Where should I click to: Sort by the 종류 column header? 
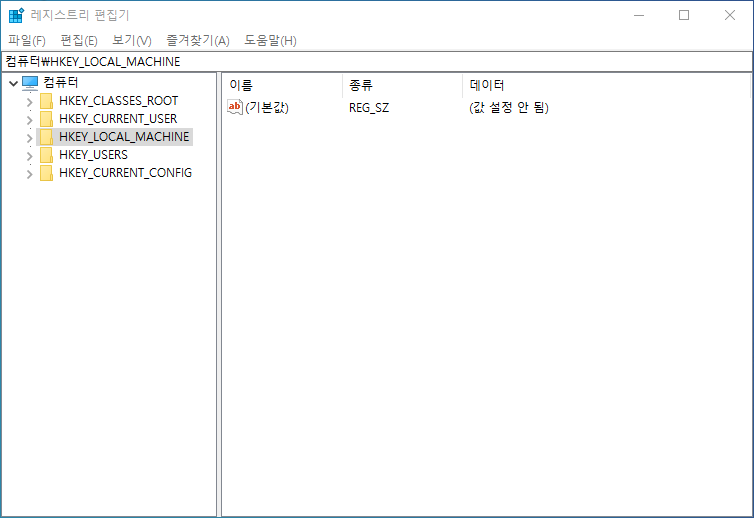[402, 85]
